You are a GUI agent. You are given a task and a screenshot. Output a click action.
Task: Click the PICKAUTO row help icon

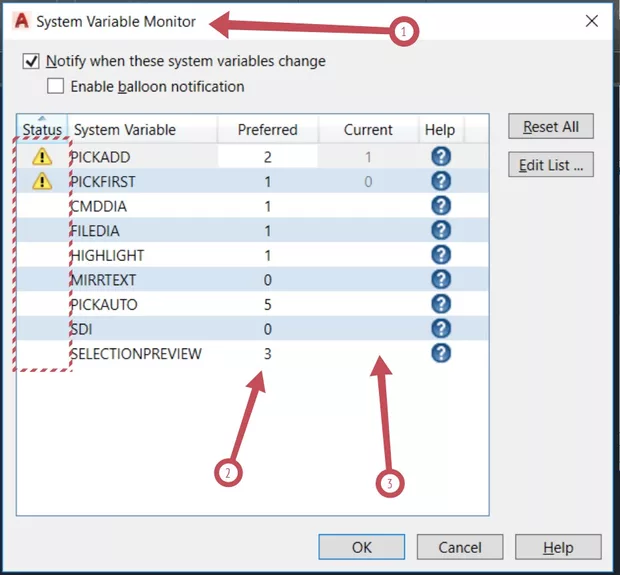pos(440,304)
